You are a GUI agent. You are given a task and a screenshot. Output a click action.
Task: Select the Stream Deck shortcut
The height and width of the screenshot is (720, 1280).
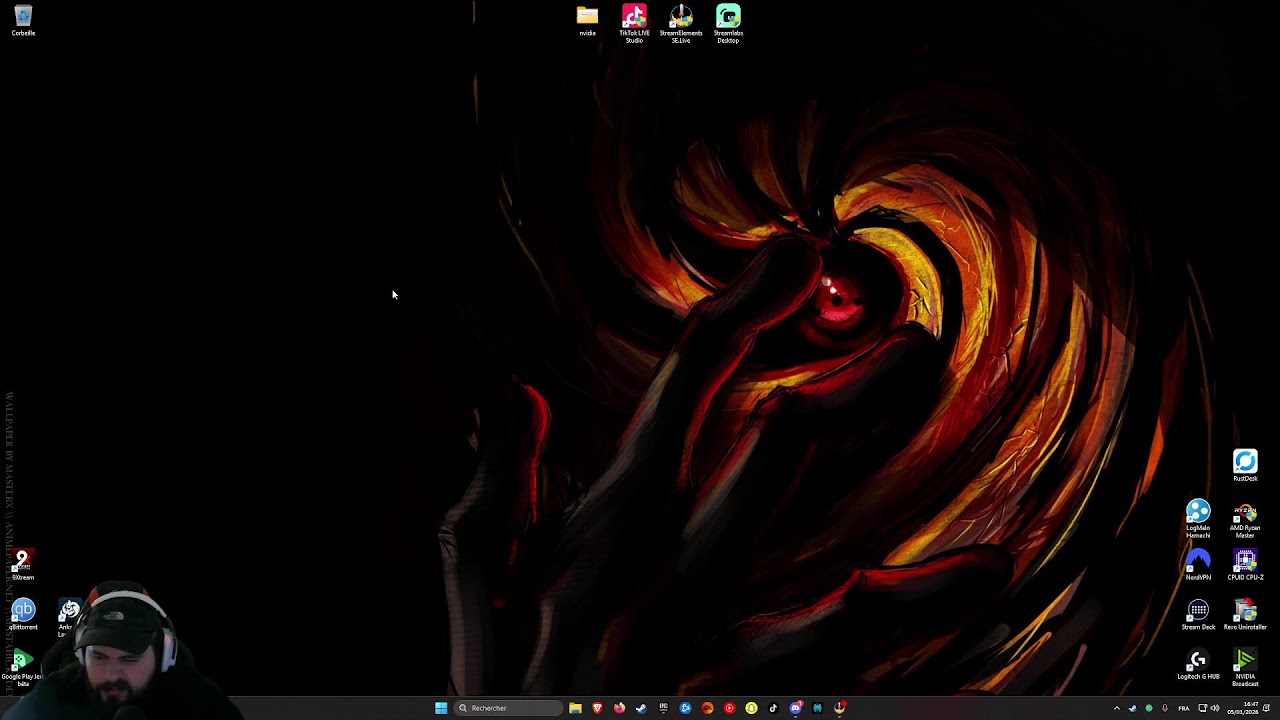pyautogui.click(x=1198, y=615)
